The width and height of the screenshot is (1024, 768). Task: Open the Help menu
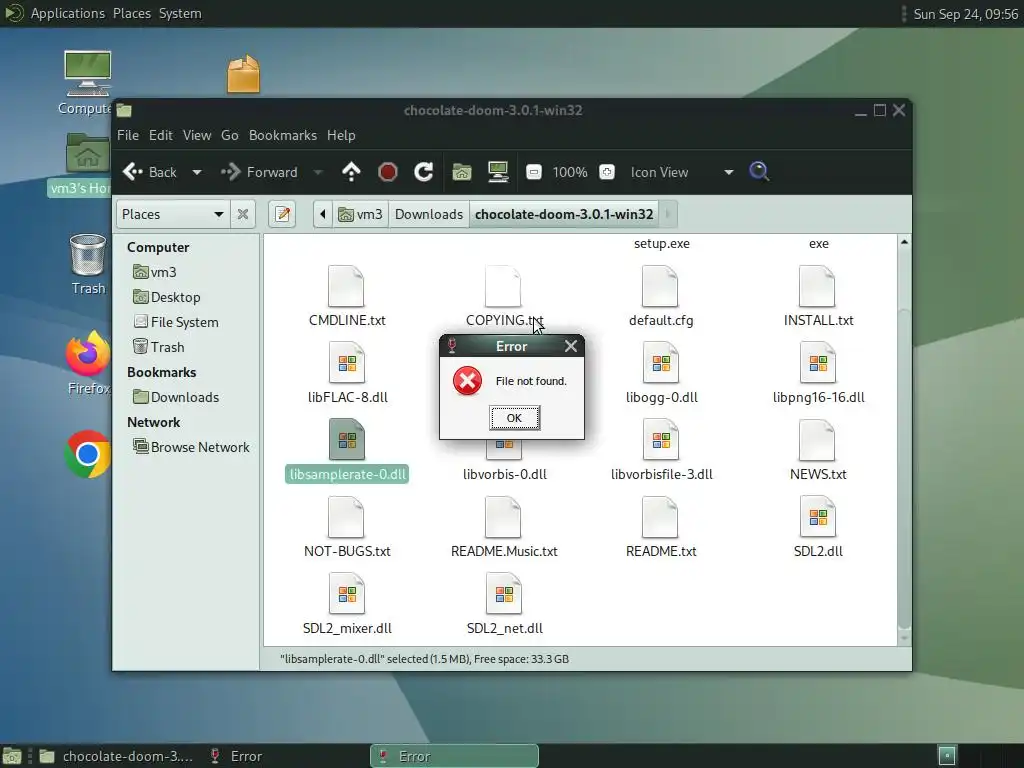click(341, 135)
